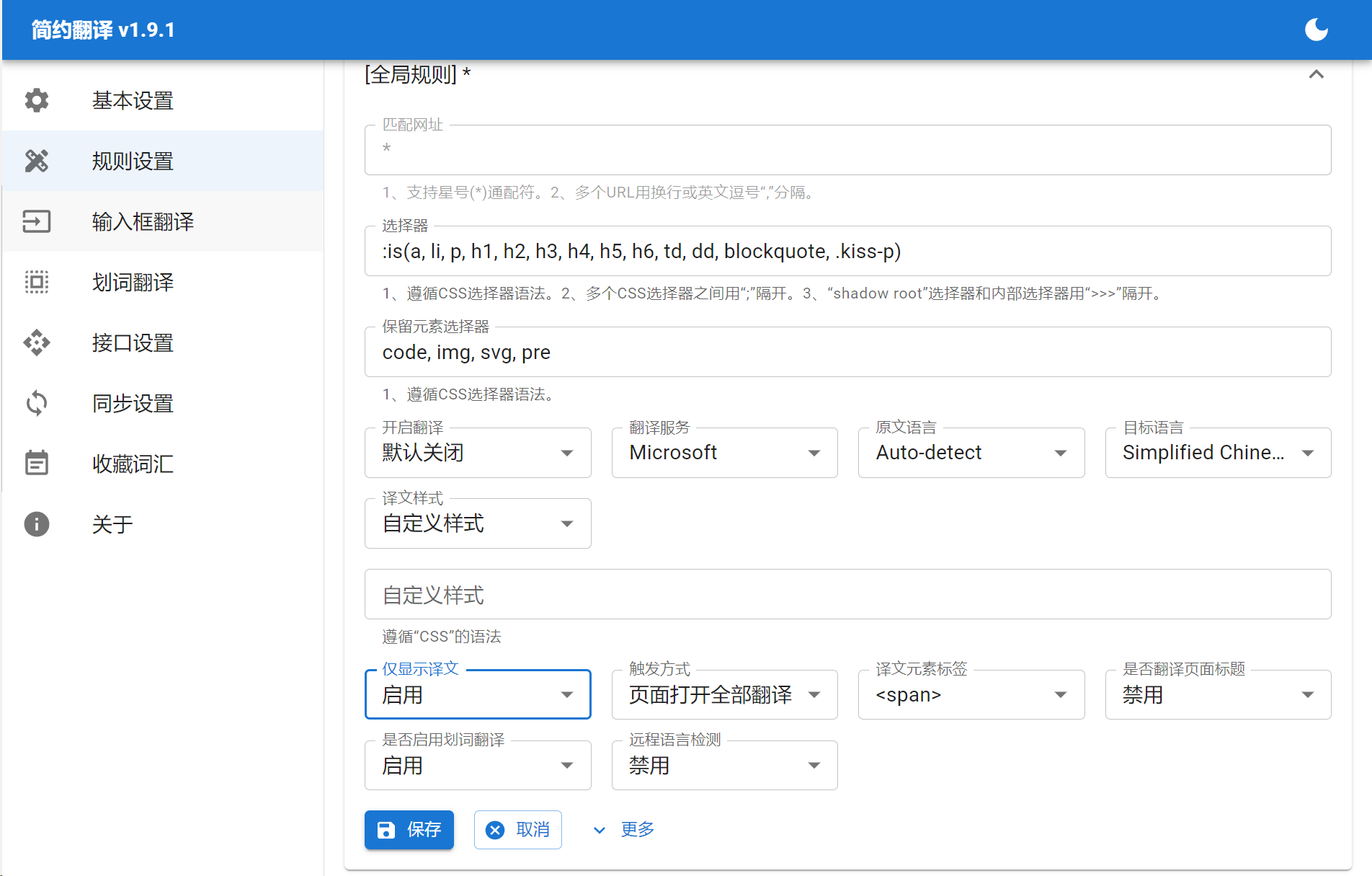The width and height of the screenshot is (1372, 876).
Task: Click the 关于 info circle icon
Action: pyautogui.click(x=37, y=524)
